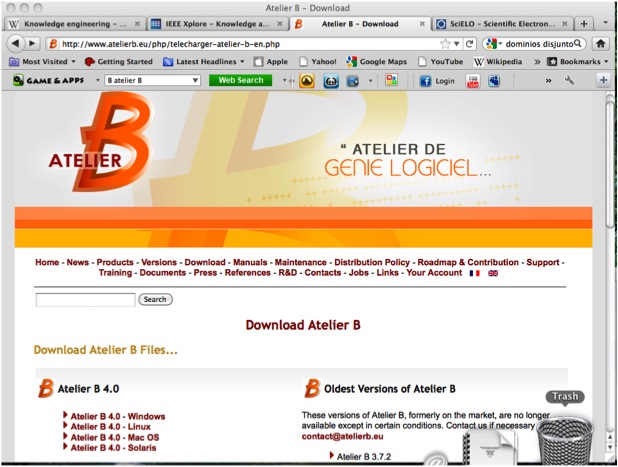Click the site search text field
618x467 pixels.
tap(85, 300)
